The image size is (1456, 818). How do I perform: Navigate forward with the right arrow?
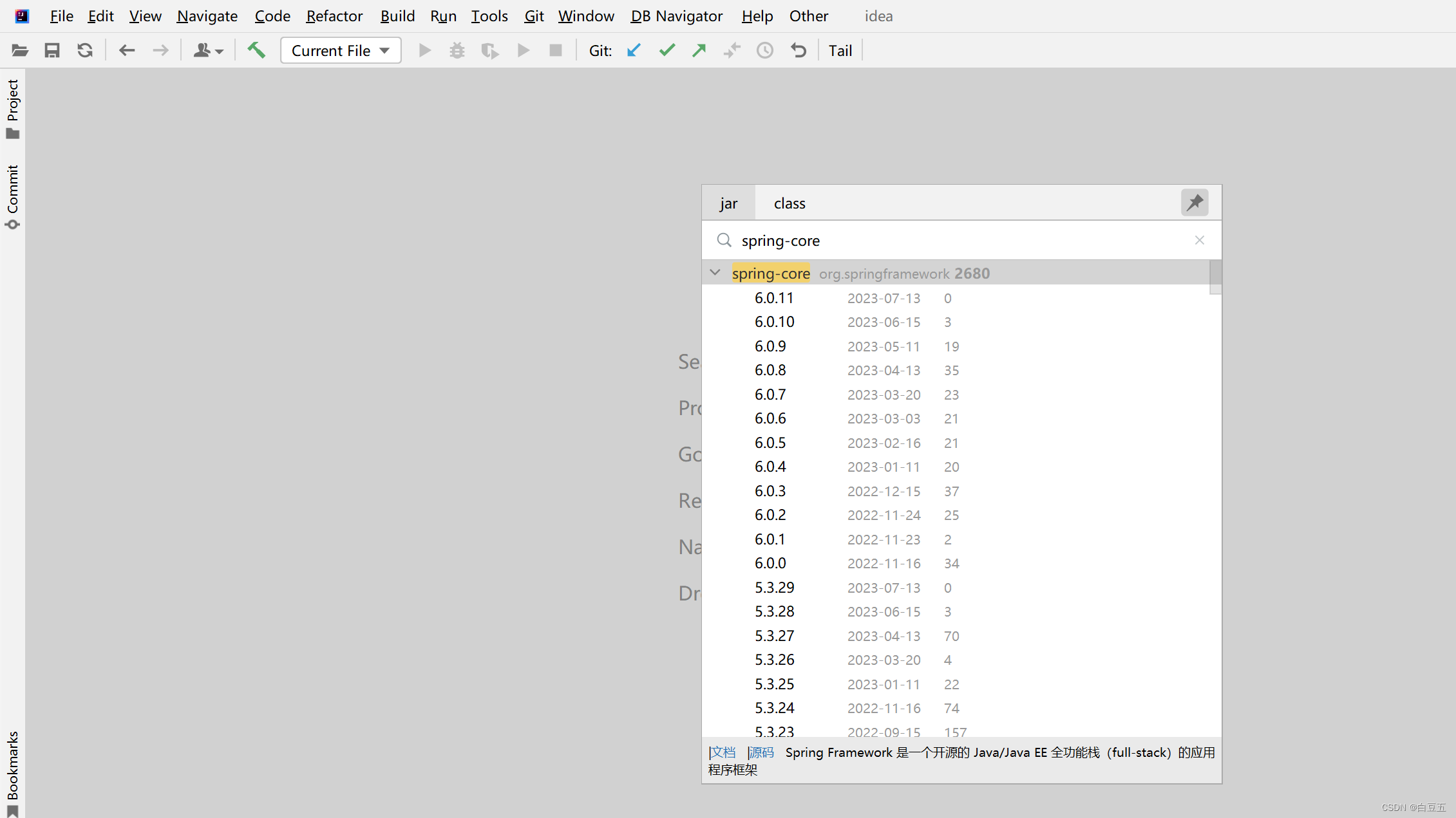(x=160, y=50)
